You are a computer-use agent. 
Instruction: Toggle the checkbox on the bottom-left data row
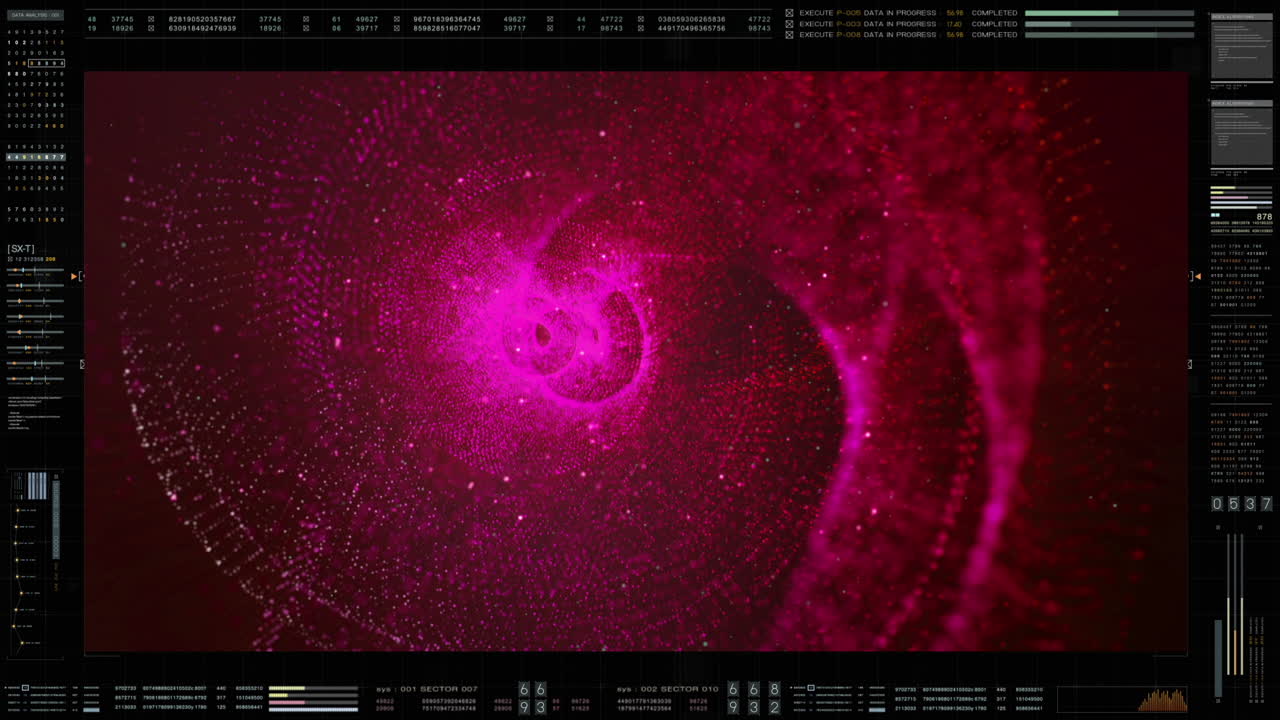(x=23, y=687)
